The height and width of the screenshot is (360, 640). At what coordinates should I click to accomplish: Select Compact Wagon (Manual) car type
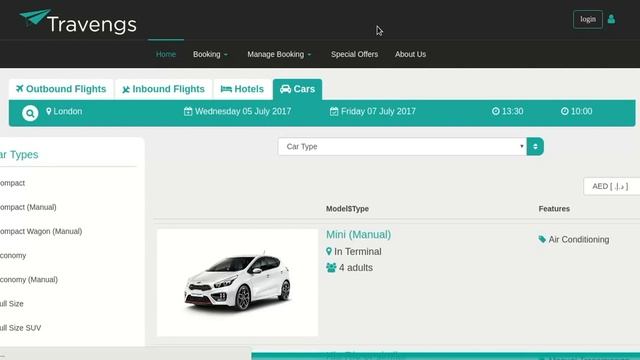[41, 231]
